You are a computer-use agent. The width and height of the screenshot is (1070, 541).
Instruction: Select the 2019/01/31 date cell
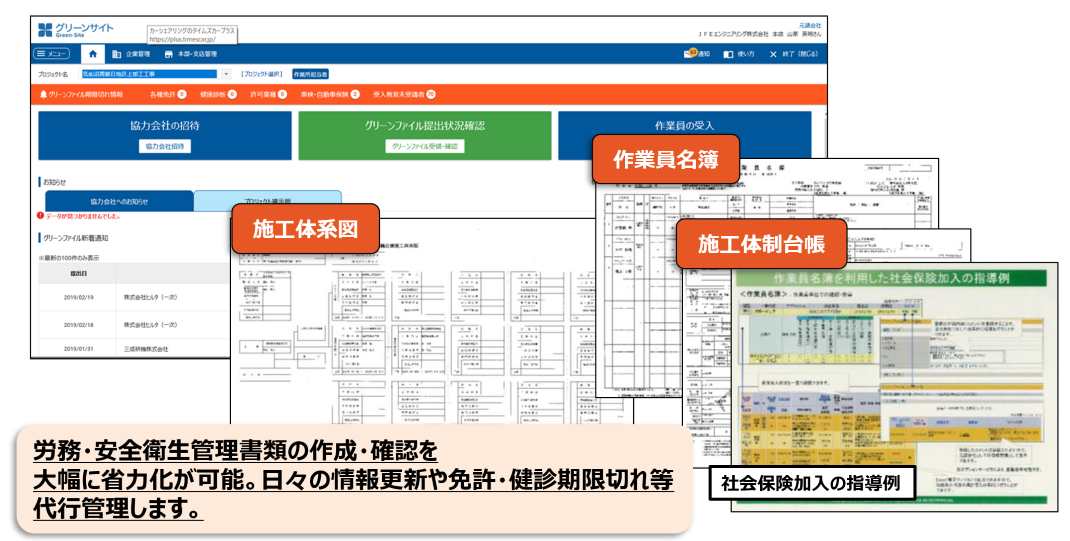tap(78, 349)
